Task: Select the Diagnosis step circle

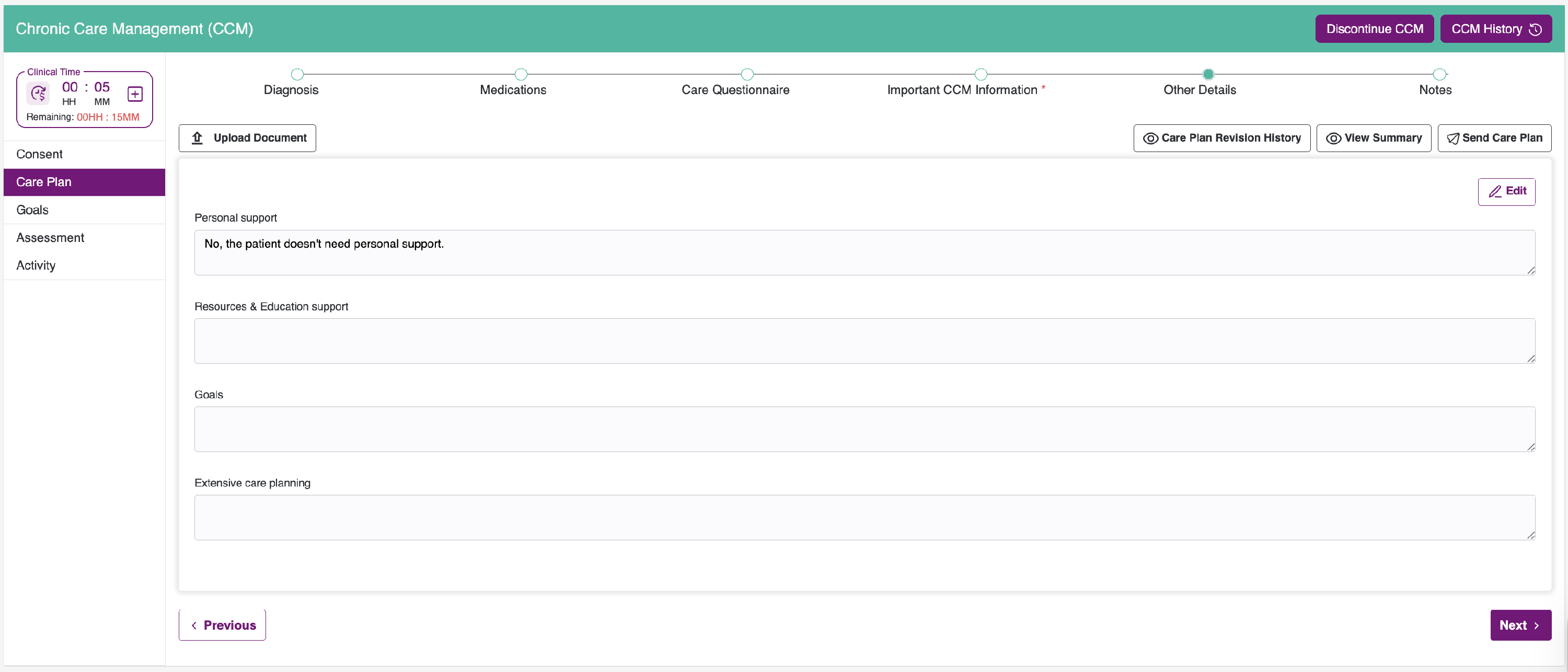Action: point(297,74)
